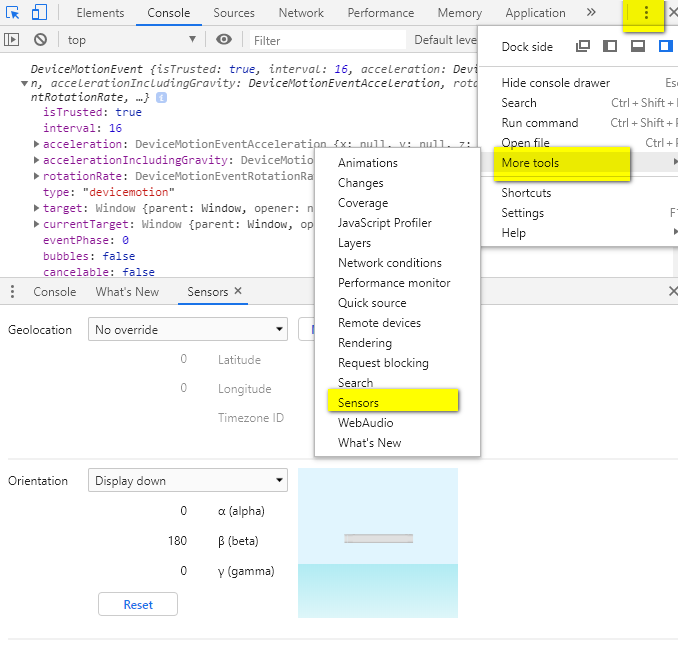Image resolution: width=678 pixels, height=646 pixels.
Task: Close the Sensors drawer tab
Action: pyautogui.click(x=238, y=291)
